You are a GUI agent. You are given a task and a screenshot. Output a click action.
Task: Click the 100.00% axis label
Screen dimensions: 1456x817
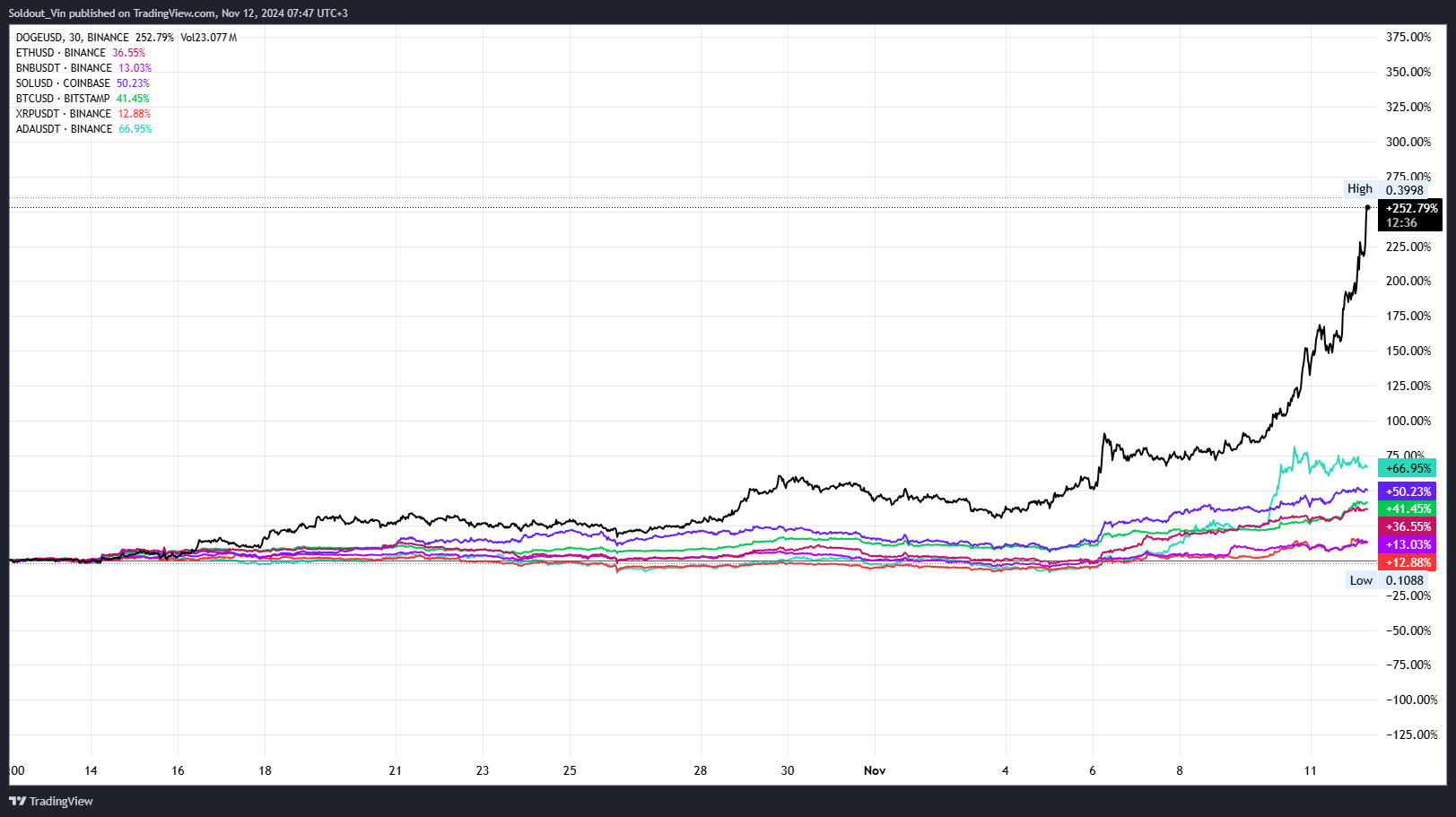(x=1408, y=421)
